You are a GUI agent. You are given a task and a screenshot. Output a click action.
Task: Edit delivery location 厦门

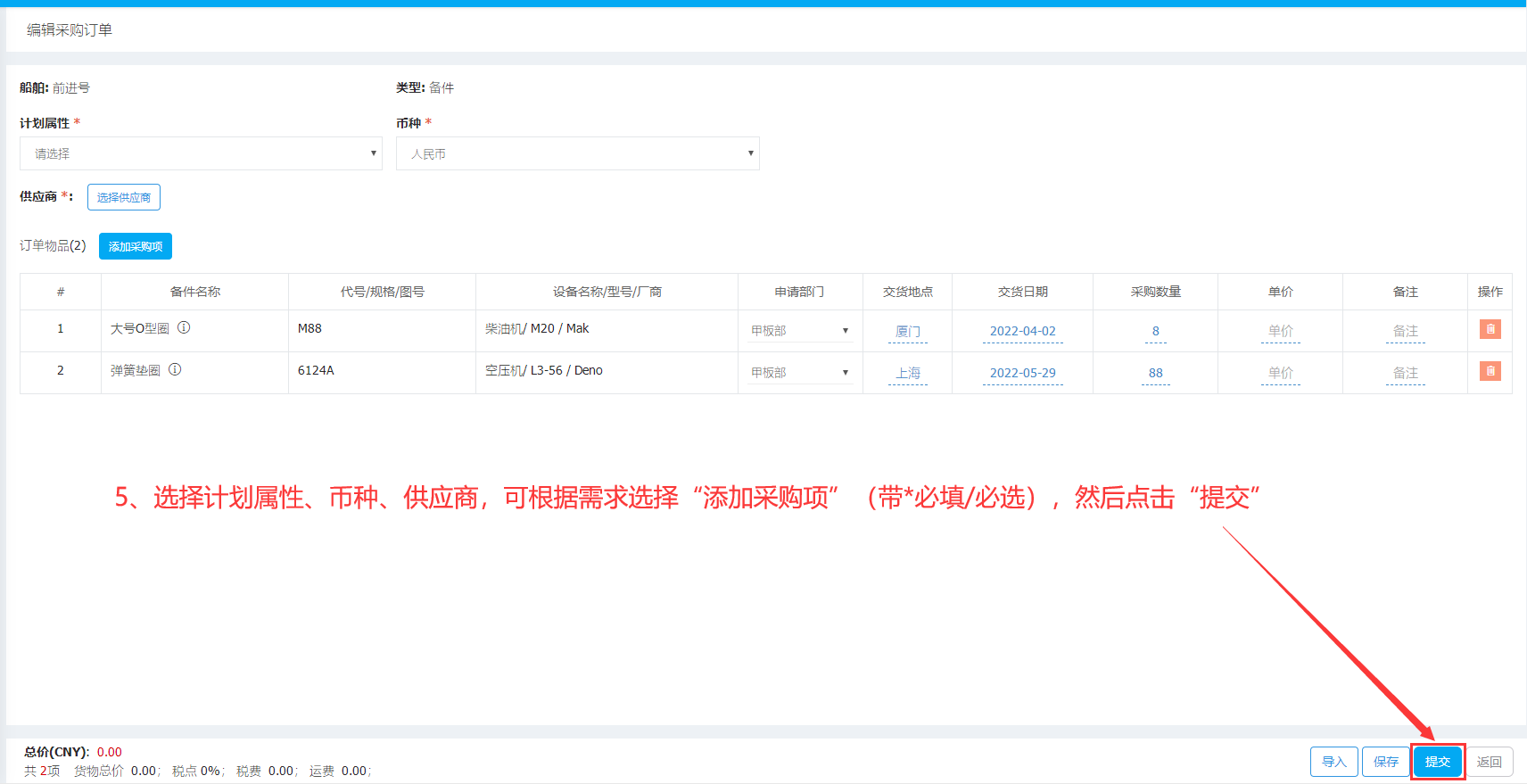908,332
